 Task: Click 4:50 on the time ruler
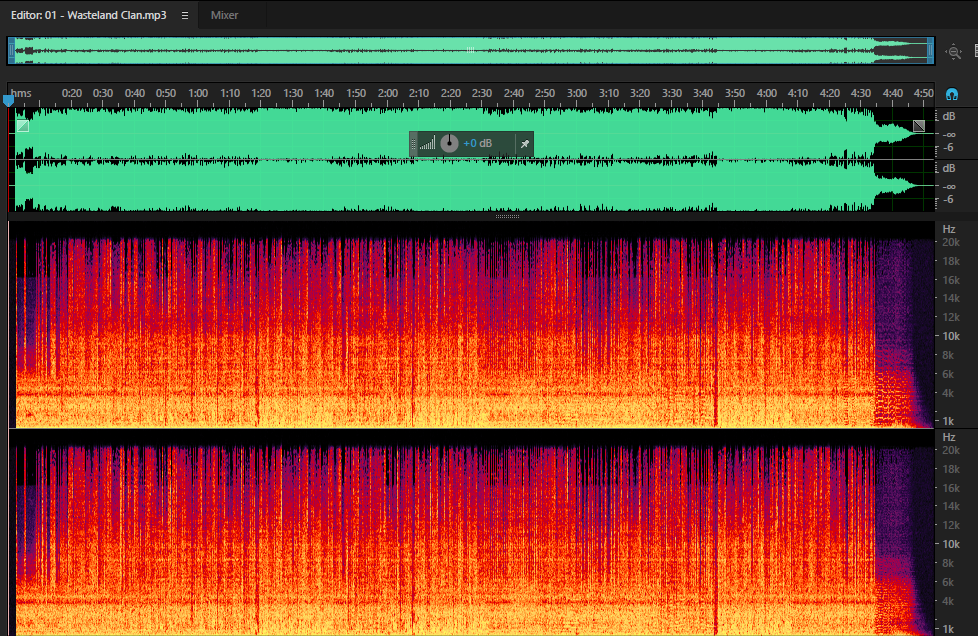924,93
